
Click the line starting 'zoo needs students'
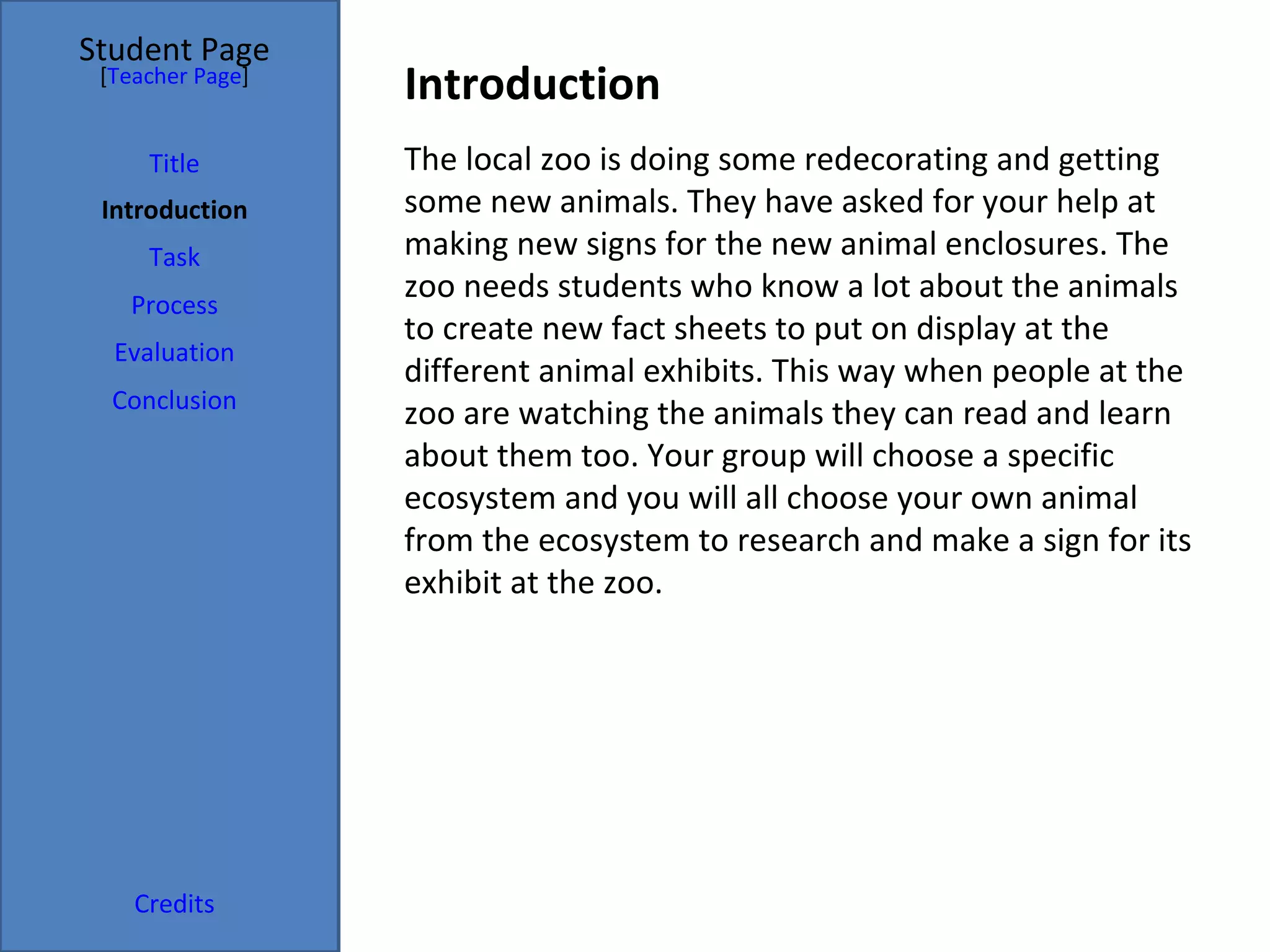[x=791, y=287]
